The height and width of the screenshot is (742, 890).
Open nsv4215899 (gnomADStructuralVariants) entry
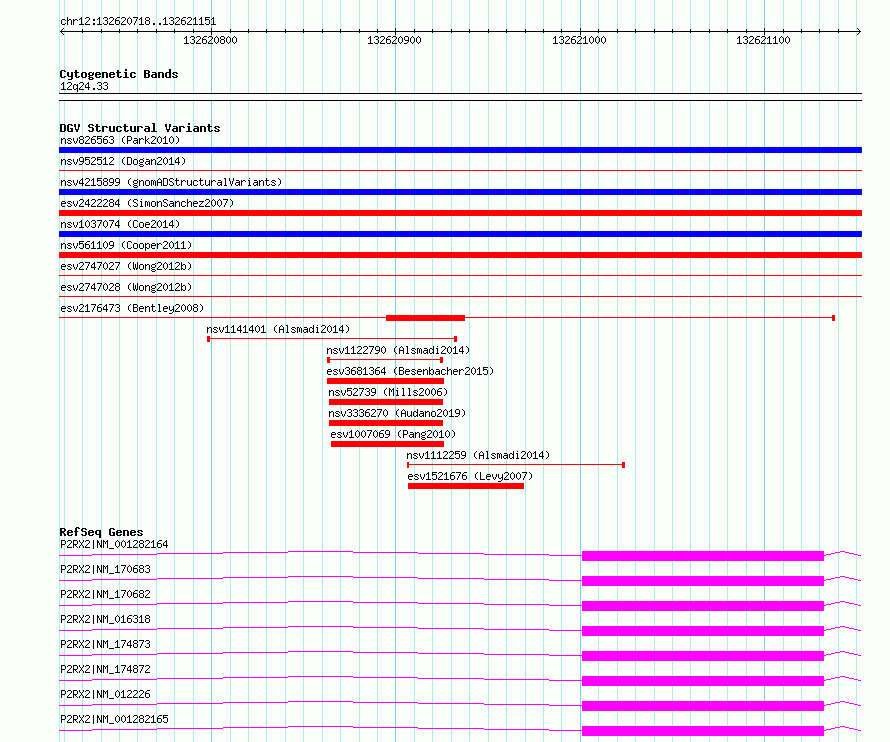coord(171,182)
